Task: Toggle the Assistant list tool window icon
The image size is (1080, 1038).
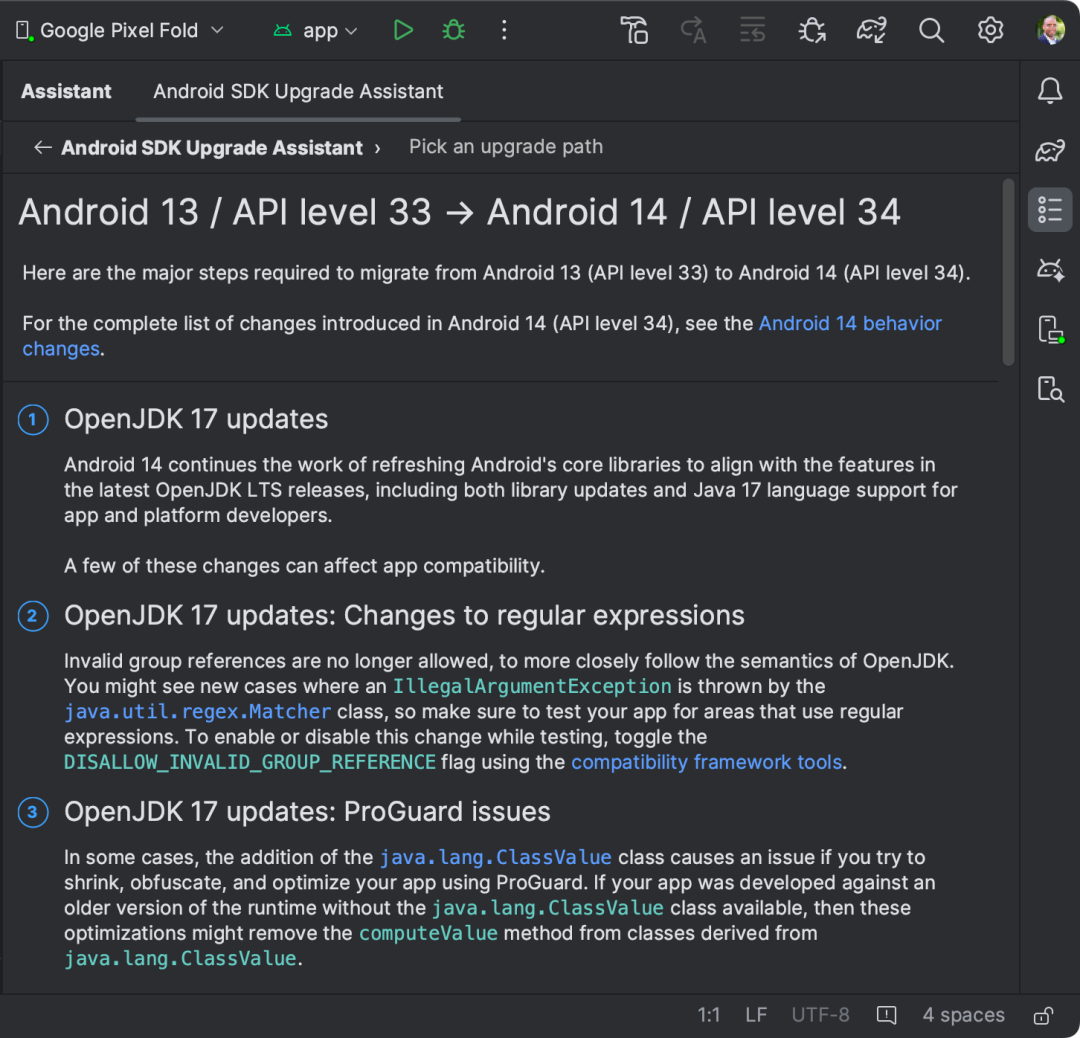Action: click(x=1050, y=209)
